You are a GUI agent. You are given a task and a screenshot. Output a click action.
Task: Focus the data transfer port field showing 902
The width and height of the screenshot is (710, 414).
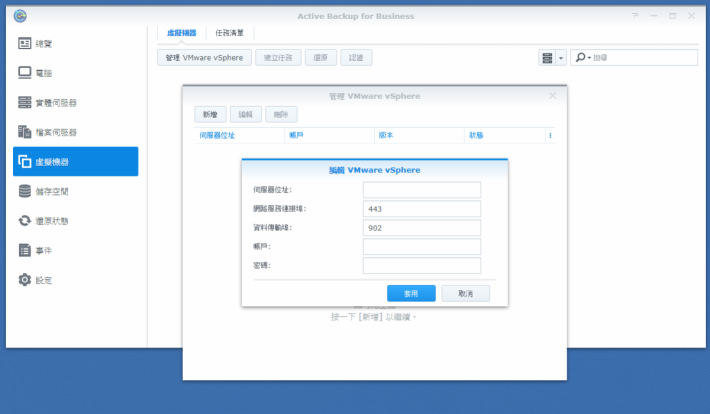tap(422, 228)
